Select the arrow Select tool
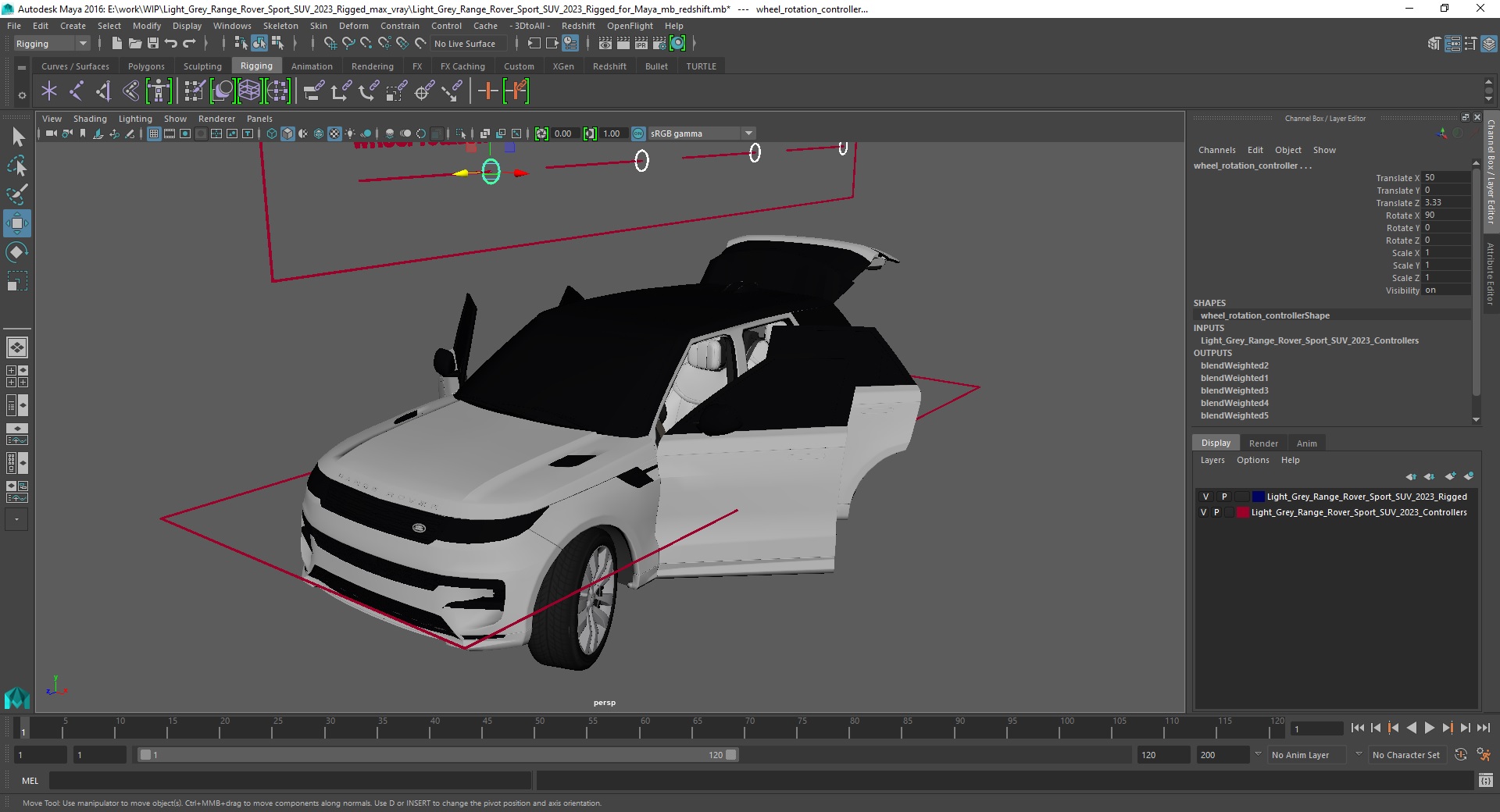The width and height of the screenshot is (1500, 812). pos(17,137)
